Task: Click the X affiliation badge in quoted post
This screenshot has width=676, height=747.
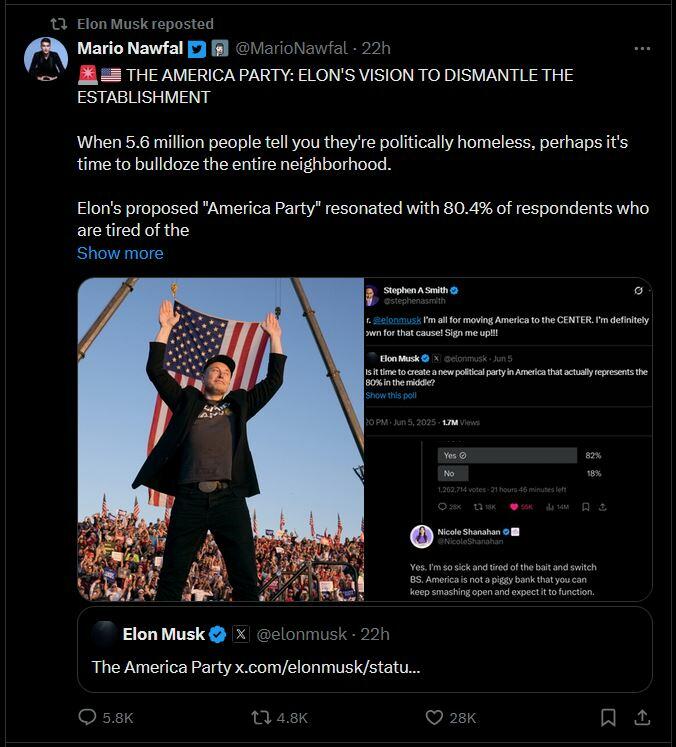Action: pos(241,634)
